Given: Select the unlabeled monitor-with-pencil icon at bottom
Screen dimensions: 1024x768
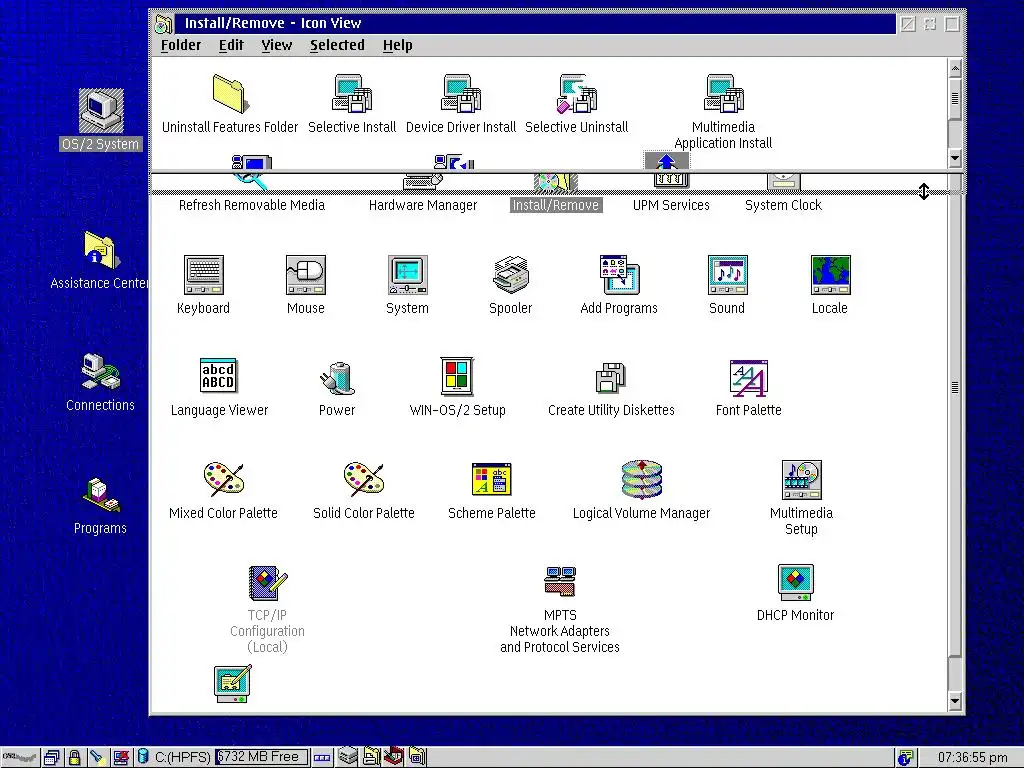Looking at the screenshot, I should [233, 683].
